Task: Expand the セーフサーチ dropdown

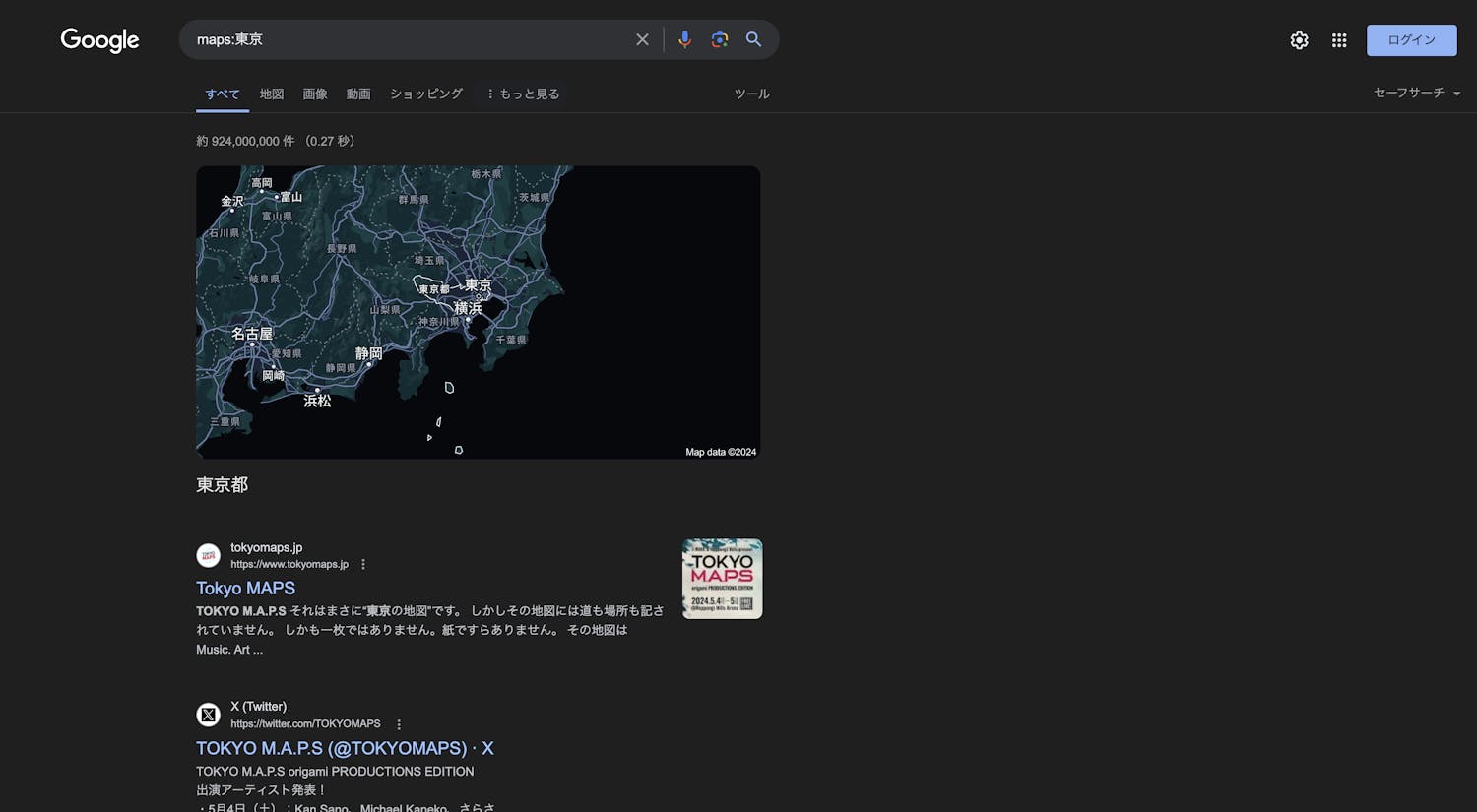Action: click(1417, 93)
